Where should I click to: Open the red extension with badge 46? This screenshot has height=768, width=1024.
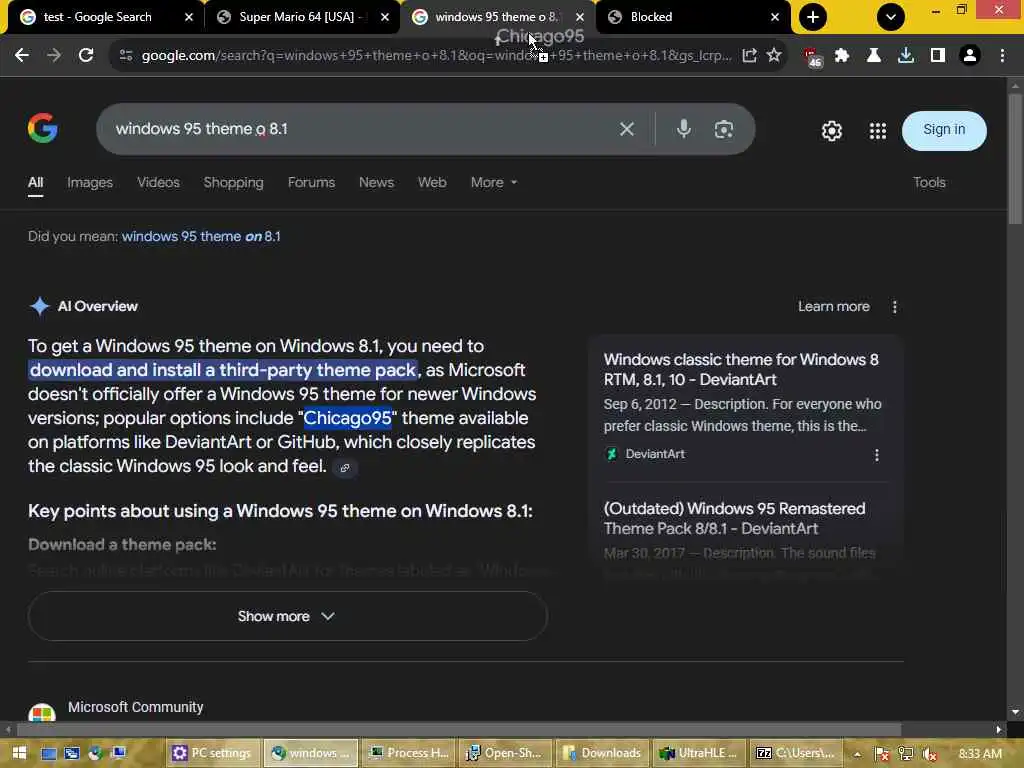tap(812, 57)
